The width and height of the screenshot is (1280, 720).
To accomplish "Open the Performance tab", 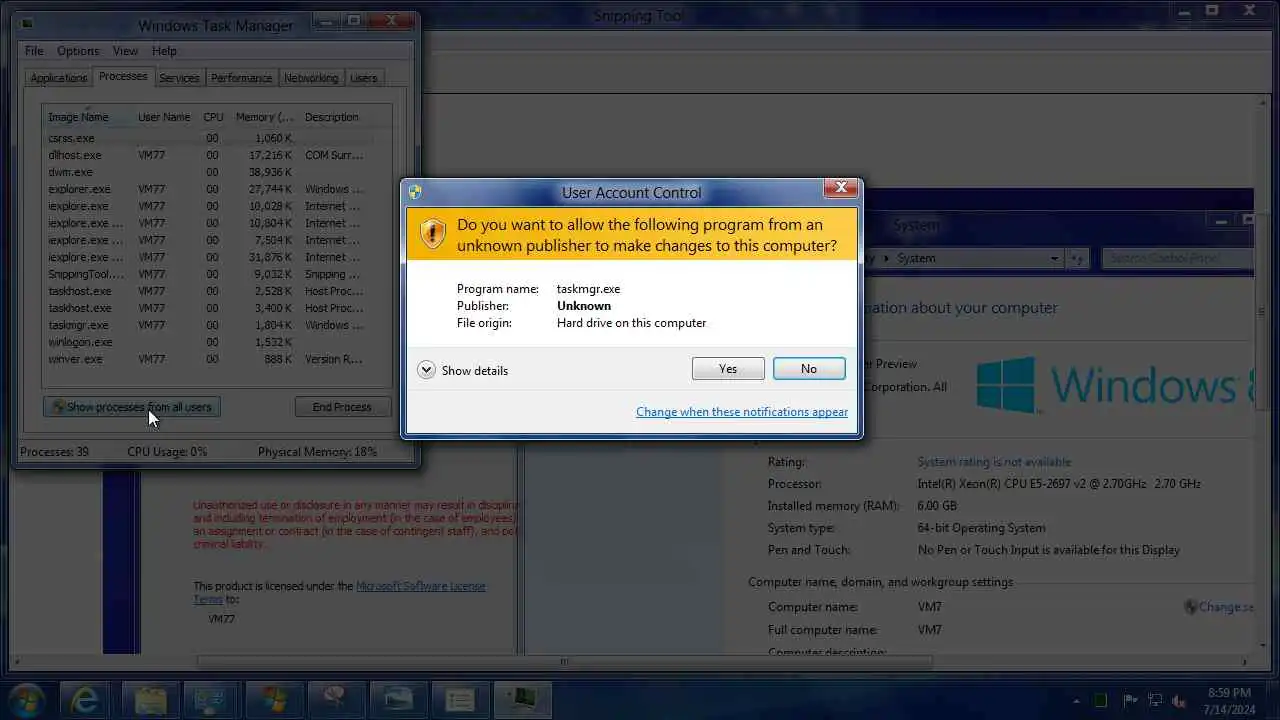I will tap(241, 78).
